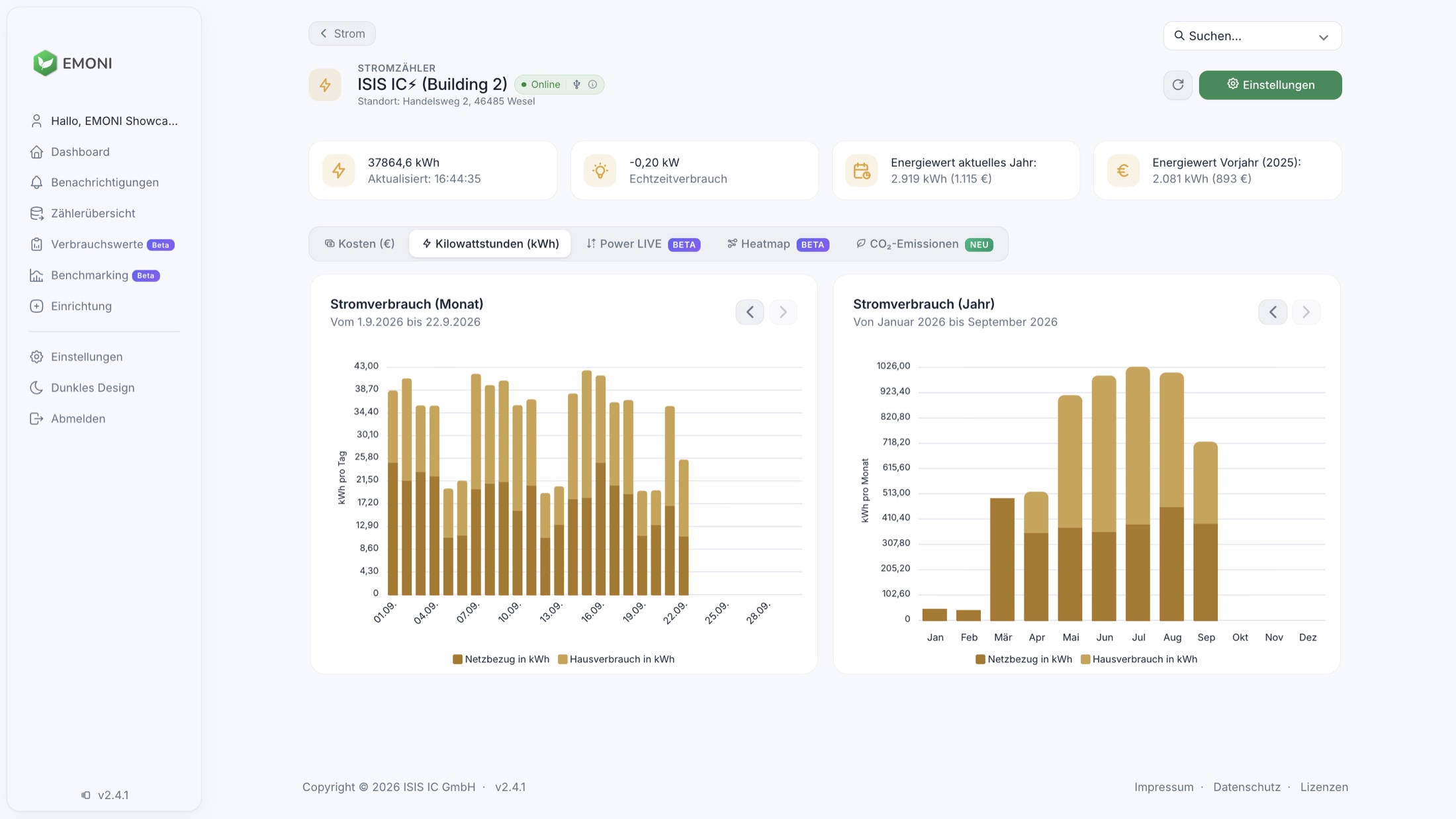1456x819 pixels.
Task: Open Impressum footer link
Action: (x=1163, y=787)
